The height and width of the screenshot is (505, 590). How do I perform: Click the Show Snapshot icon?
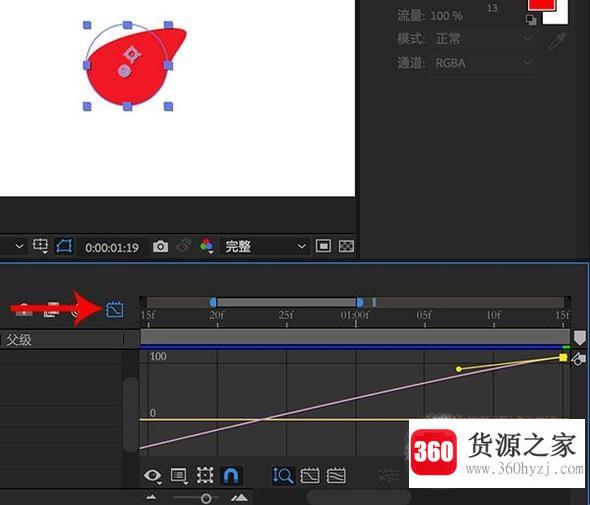coord(184,246)
